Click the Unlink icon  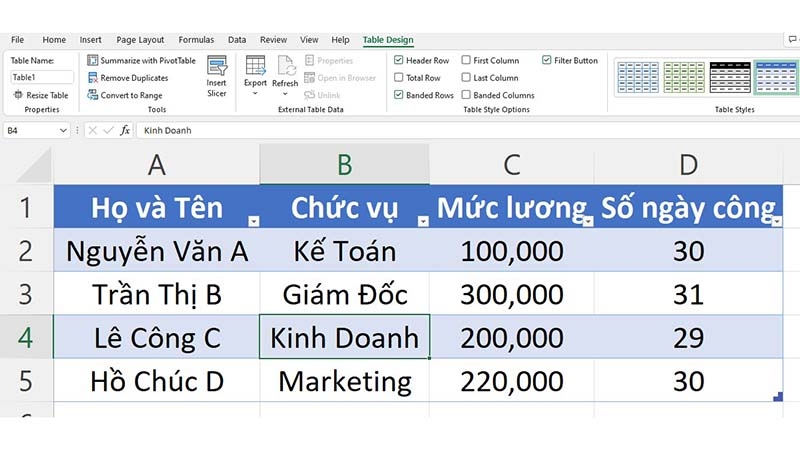[310, 95]
